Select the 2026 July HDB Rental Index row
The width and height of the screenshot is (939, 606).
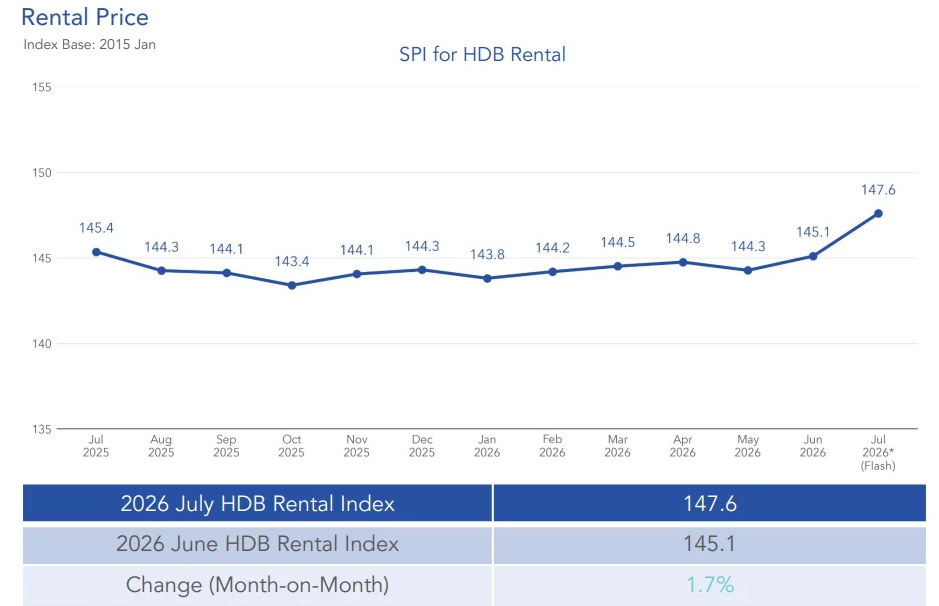pyautogui.click(x=474, y=503)
